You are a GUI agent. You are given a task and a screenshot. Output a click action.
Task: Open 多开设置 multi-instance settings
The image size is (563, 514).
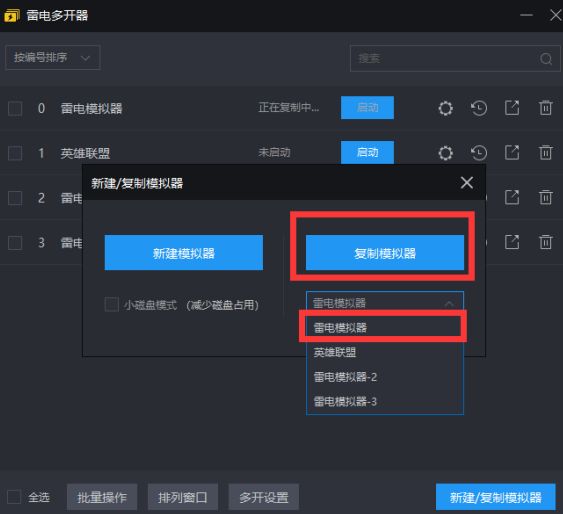[264, 497]
